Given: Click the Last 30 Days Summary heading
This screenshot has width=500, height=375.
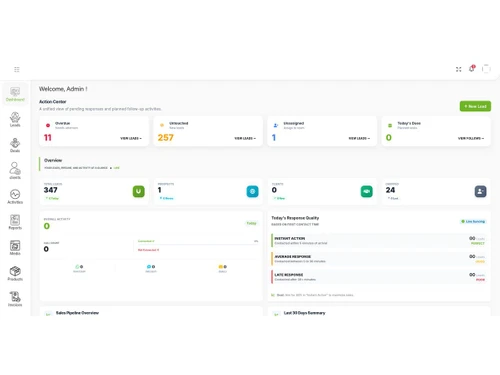Looking at the screenshot, I should (x=304, y=313).
